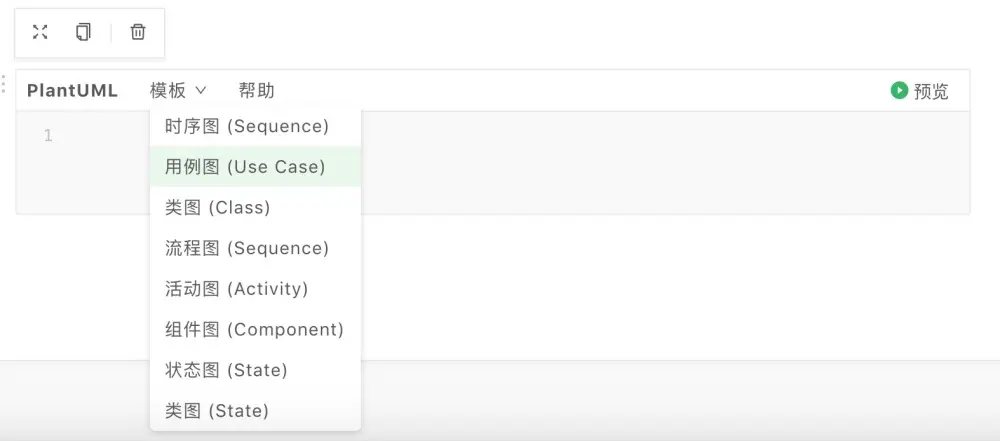This screenshot has height=441, width=1000.
Task: Click line number 1 in the gutter
Action: coord(48,136)
